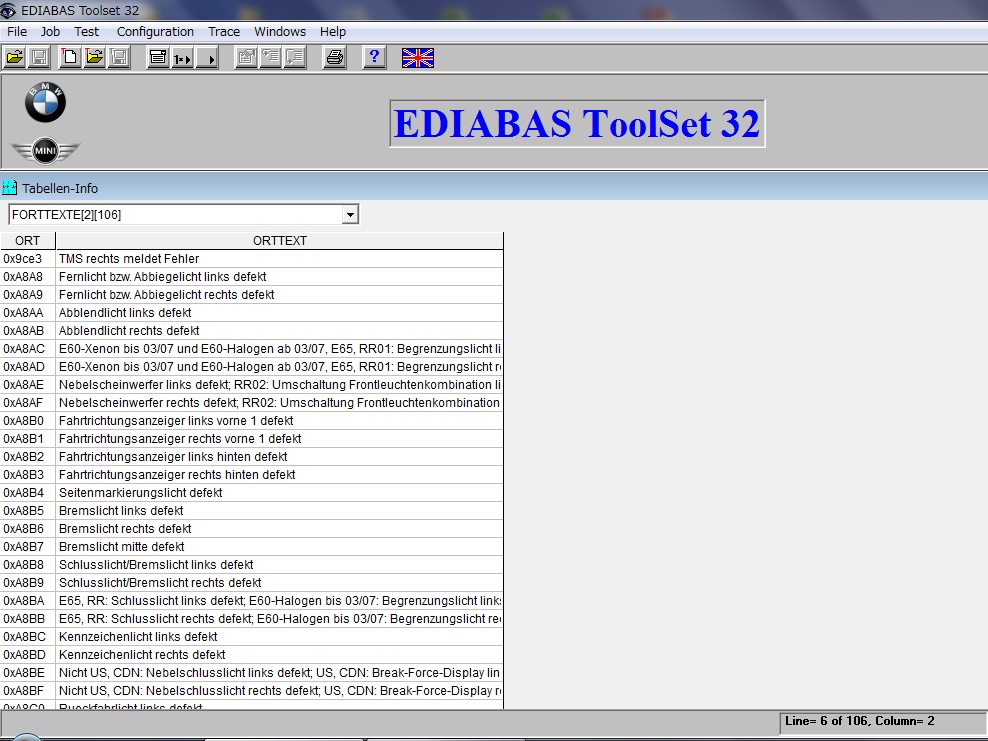The height and width of the screenshot is (741, 988).
Task: Select 'Schlusslicht/Bremslicht links defekt' cell
Action: (x=280, y=565)
